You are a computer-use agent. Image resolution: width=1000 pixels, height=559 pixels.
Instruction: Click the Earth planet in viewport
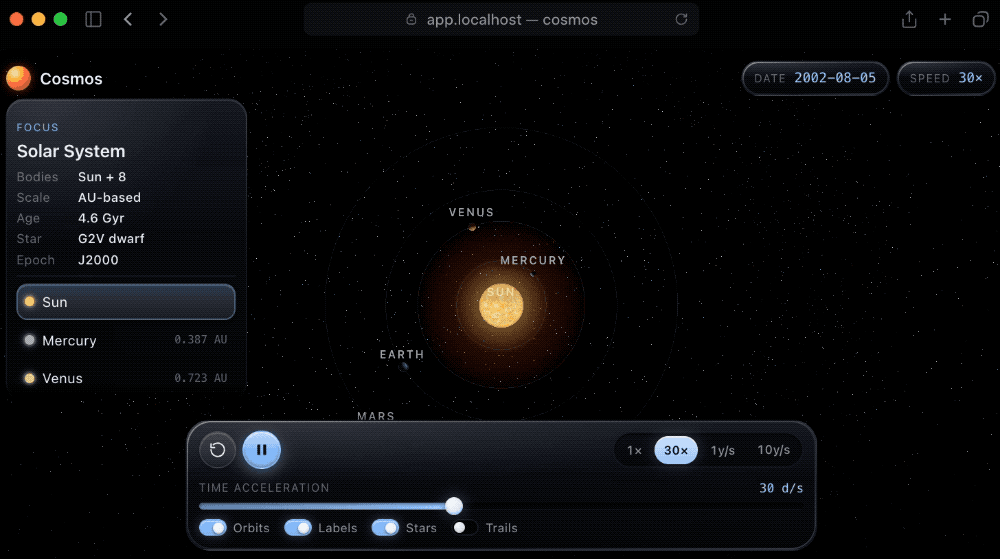tap(404, 367)
